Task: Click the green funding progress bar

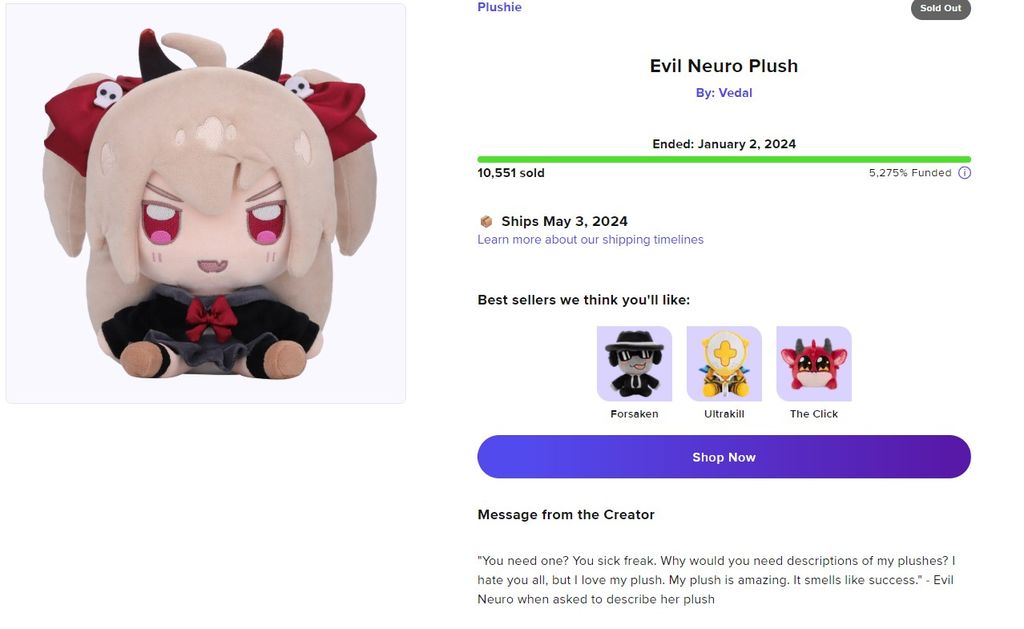Action: coord(724,159)
